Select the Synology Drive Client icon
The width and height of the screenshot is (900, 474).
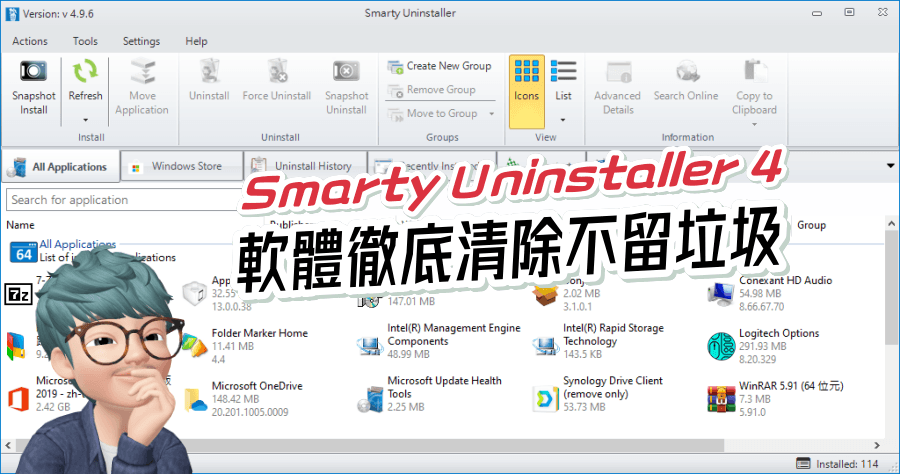[545, 399]
